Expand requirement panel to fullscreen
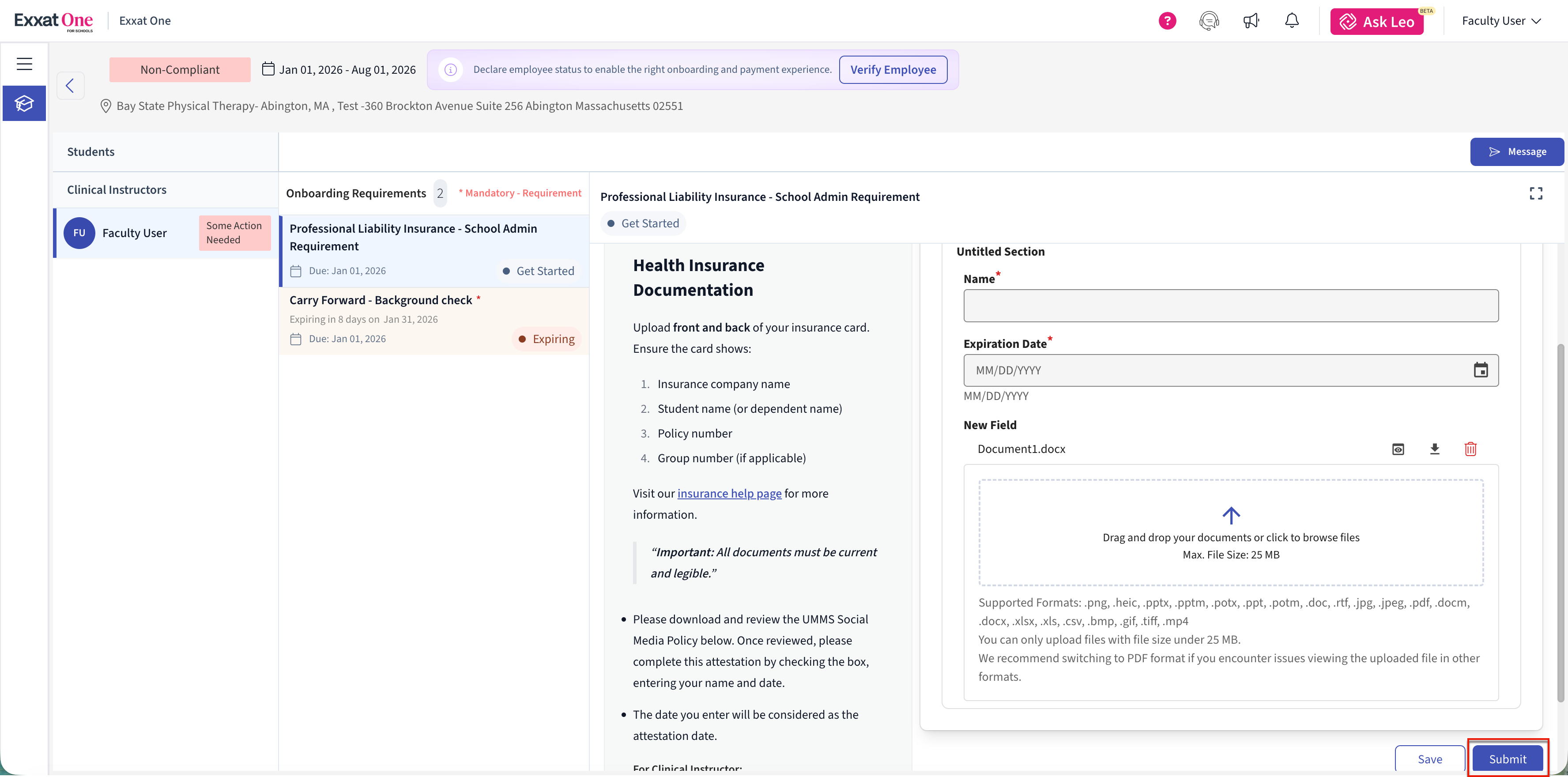 (1536, 194)
